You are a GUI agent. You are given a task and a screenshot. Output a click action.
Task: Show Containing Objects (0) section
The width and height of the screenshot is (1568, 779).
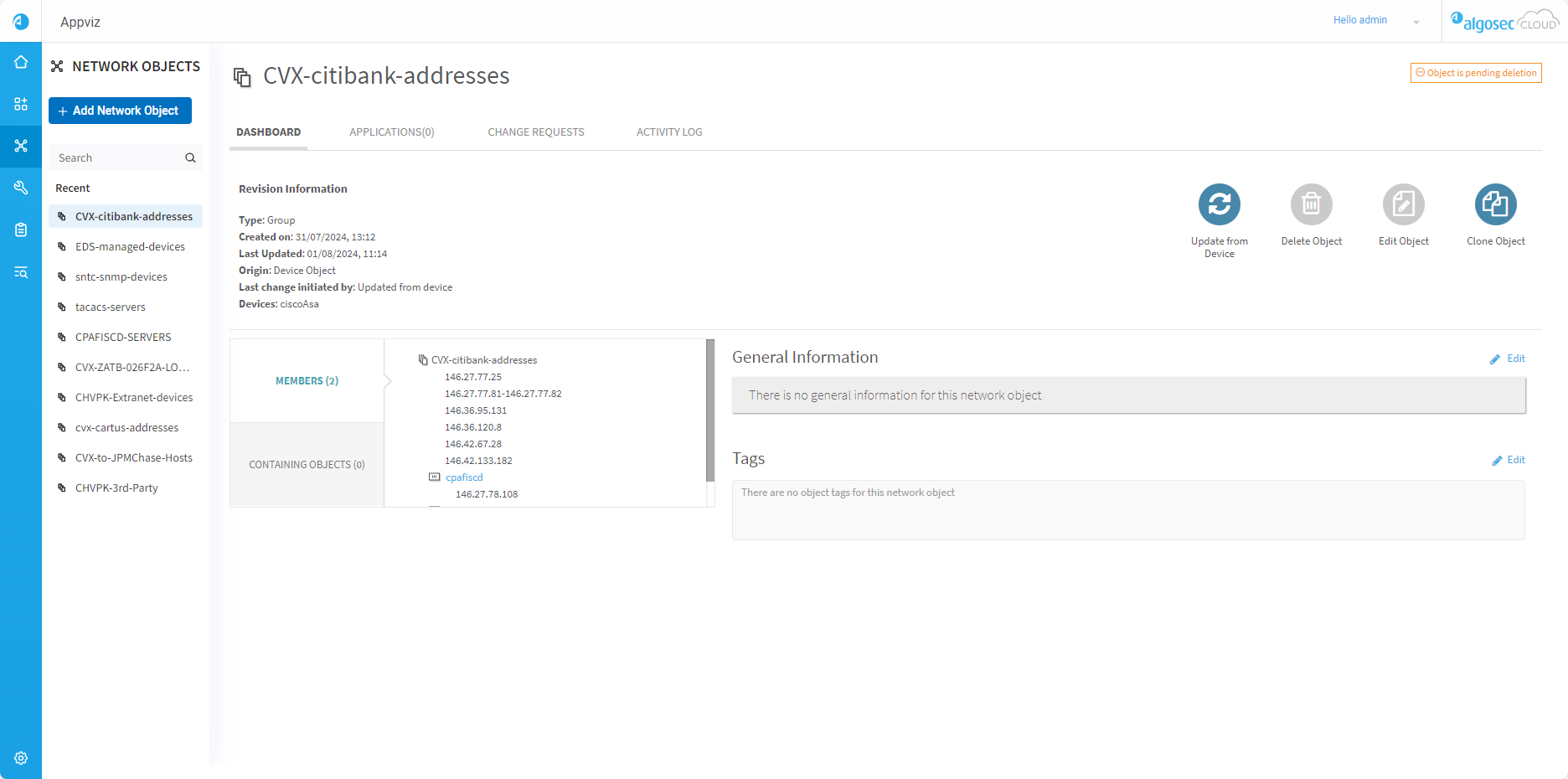[307, 465]
